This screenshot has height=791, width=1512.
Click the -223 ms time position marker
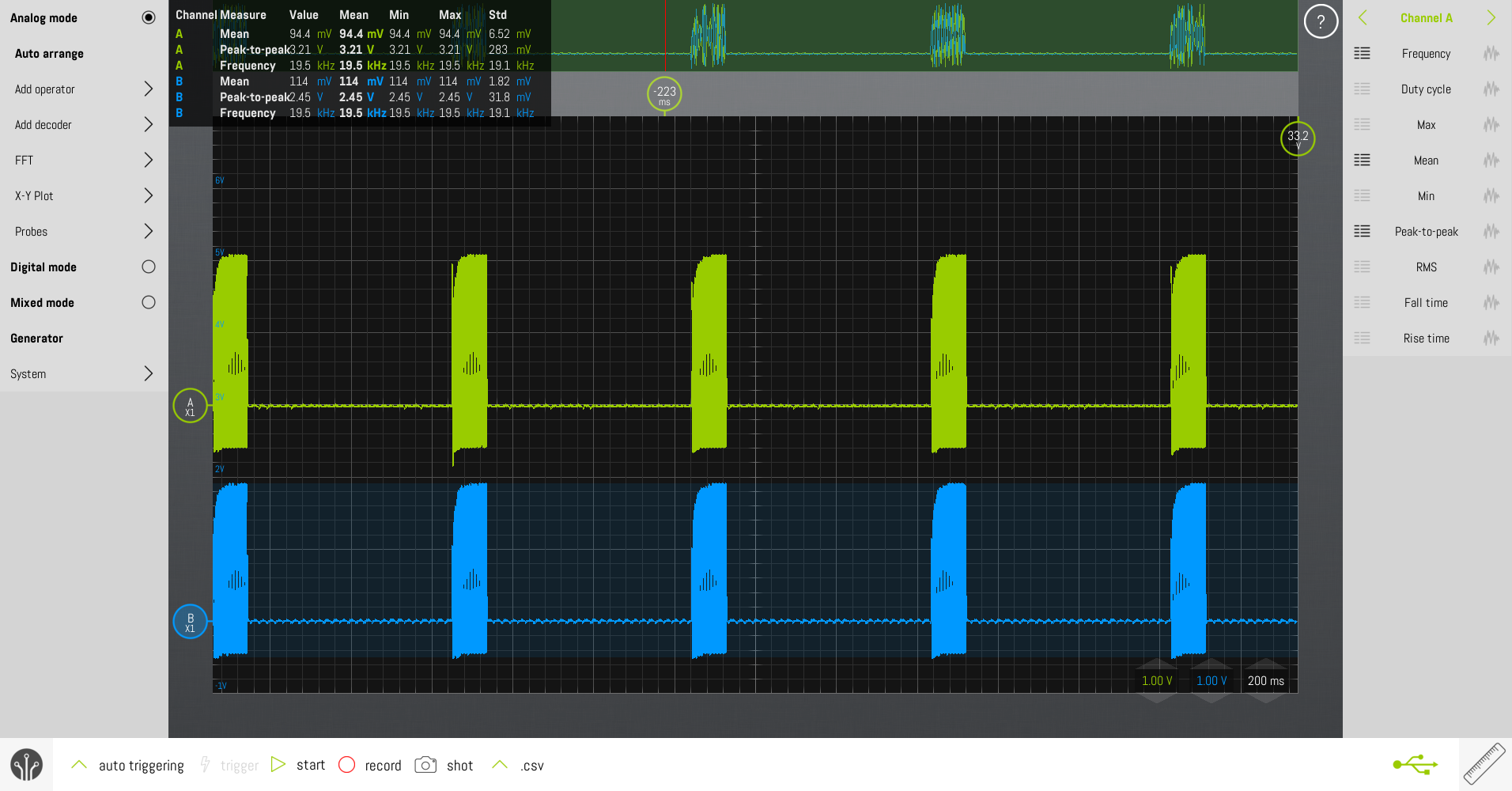click(664, 94)
